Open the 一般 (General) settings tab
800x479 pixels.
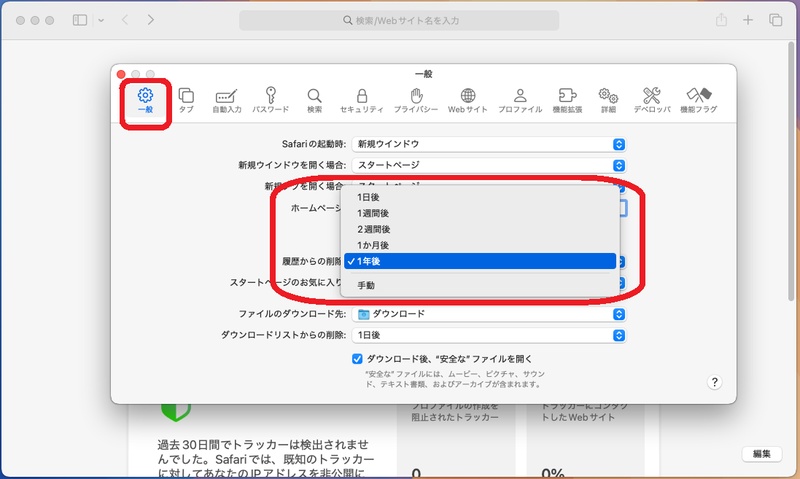(145, 100)
